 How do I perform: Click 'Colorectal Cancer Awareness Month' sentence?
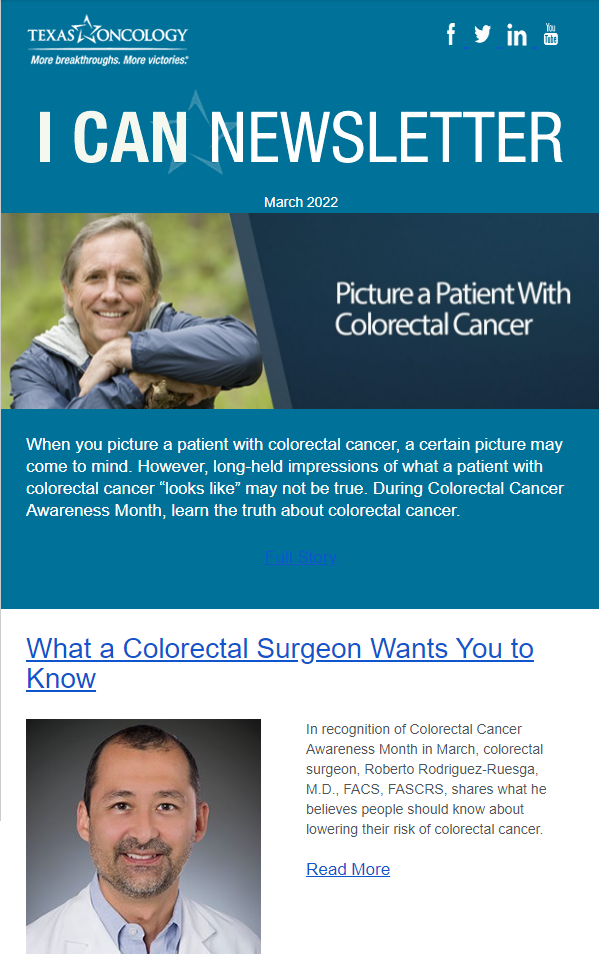[x=295, y=499]
